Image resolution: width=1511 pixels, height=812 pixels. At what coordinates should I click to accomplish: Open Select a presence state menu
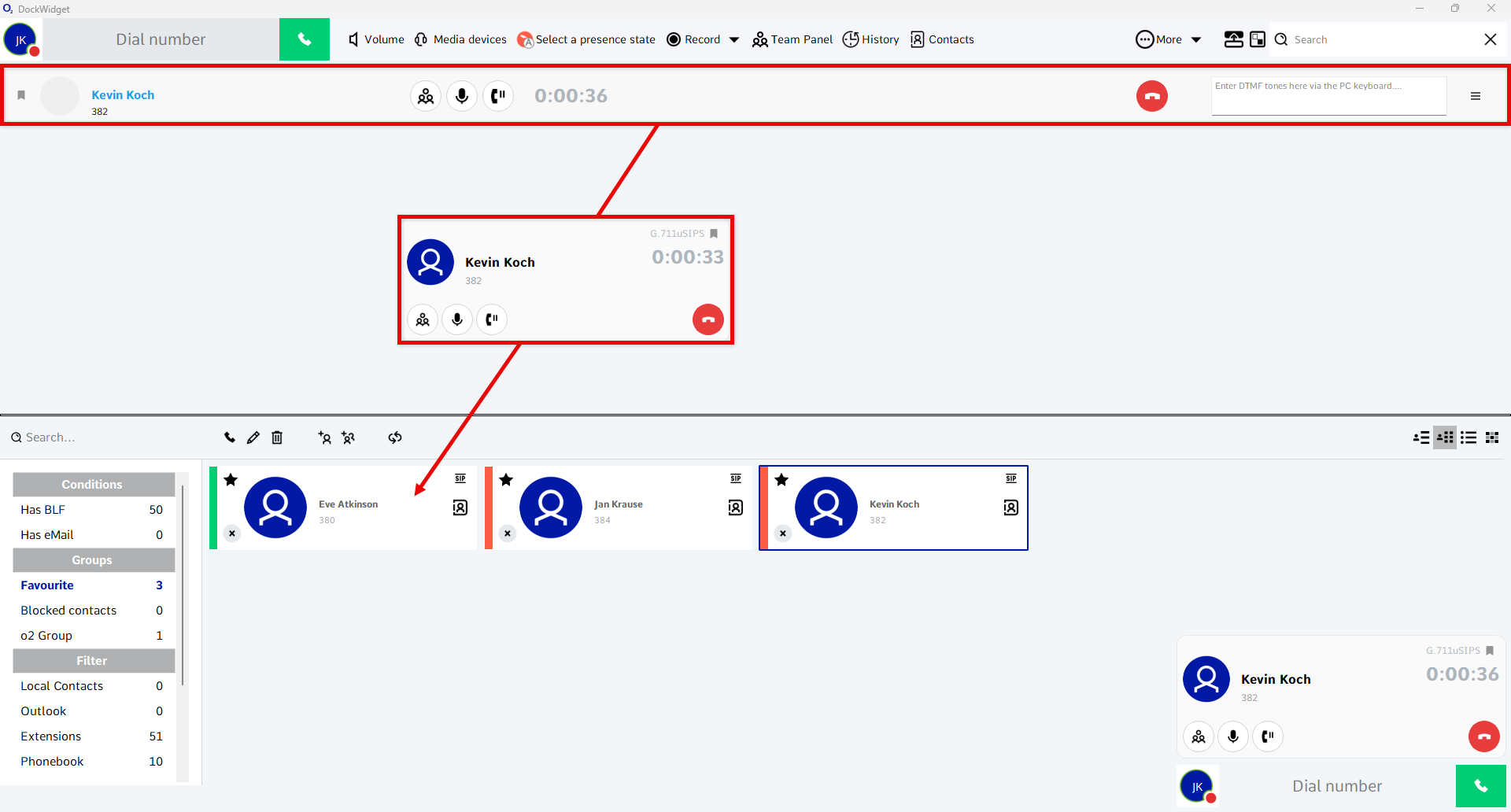(x=586, y=39)
